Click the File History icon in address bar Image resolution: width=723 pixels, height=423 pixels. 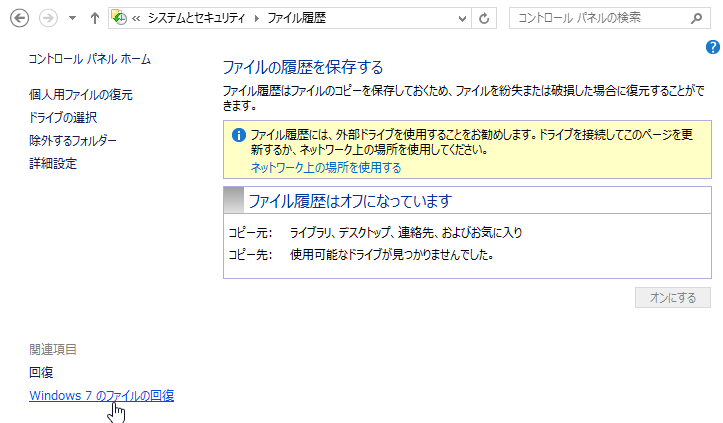[x=118, y=18]
